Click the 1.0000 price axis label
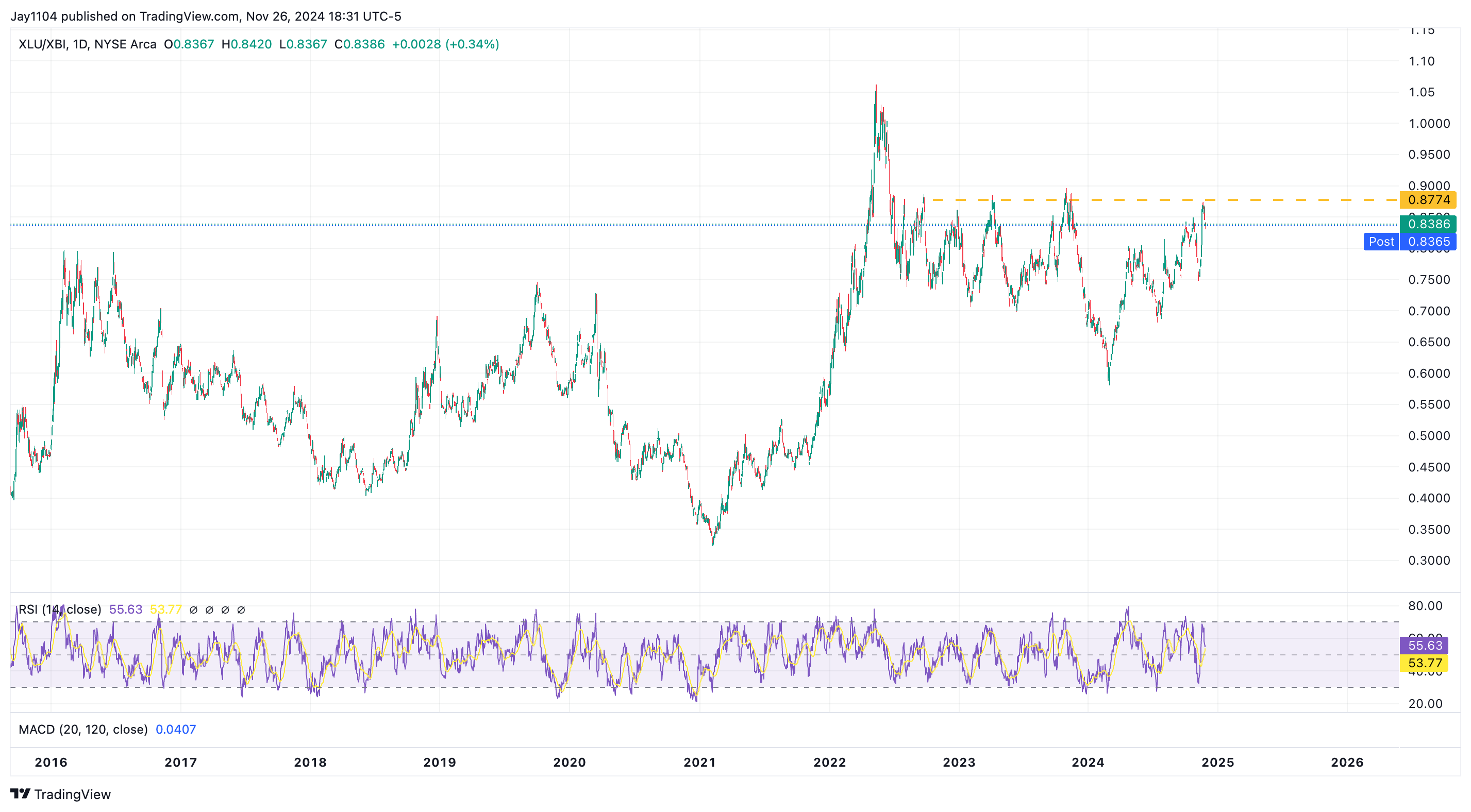This screenshot has width=1471, height=812. tap(1429, 123)
